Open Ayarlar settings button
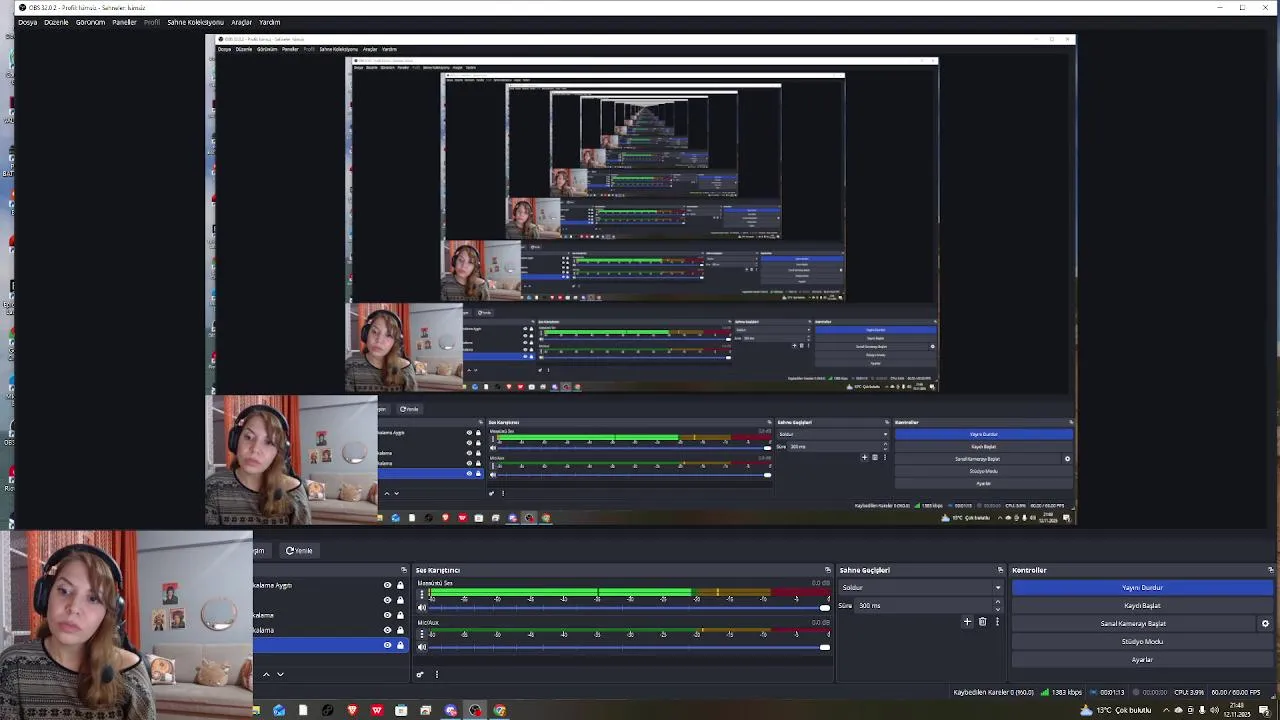 [x=1142, y=660]
